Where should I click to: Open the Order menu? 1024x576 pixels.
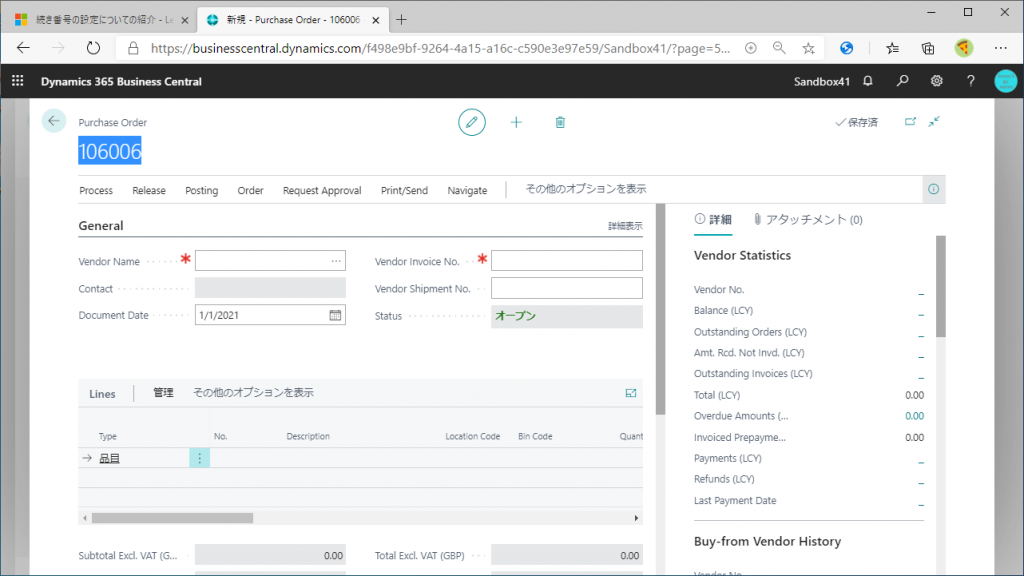point(250,190)
